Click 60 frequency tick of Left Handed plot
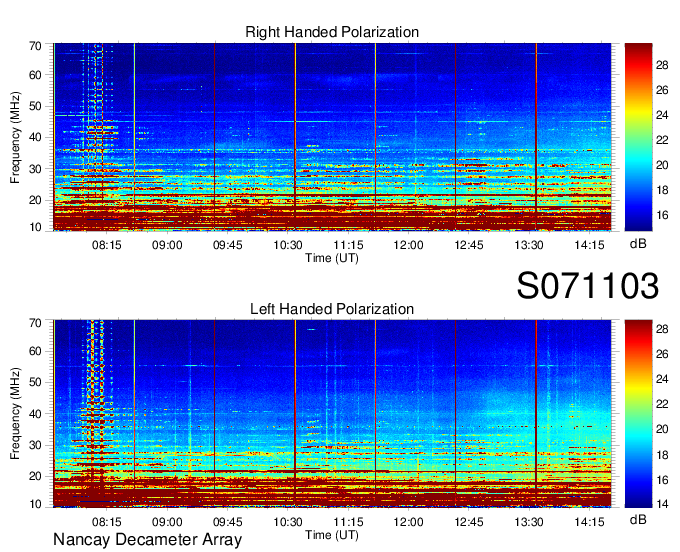This screenshot has height=552, width=680. click(35, 351)
